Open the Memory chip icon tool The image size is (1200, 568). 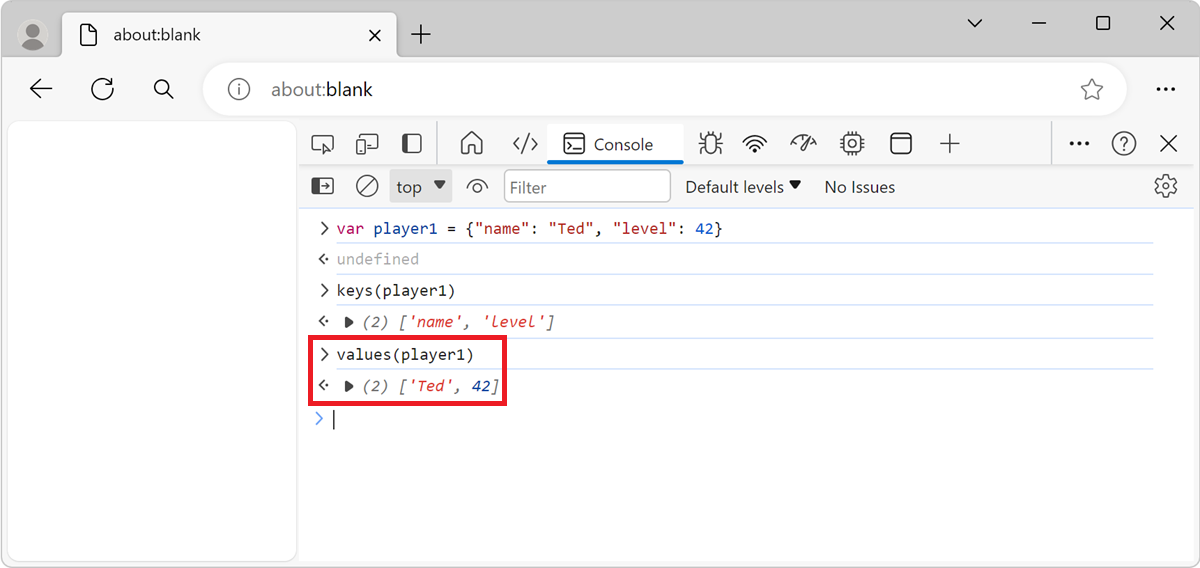(852, 144)
